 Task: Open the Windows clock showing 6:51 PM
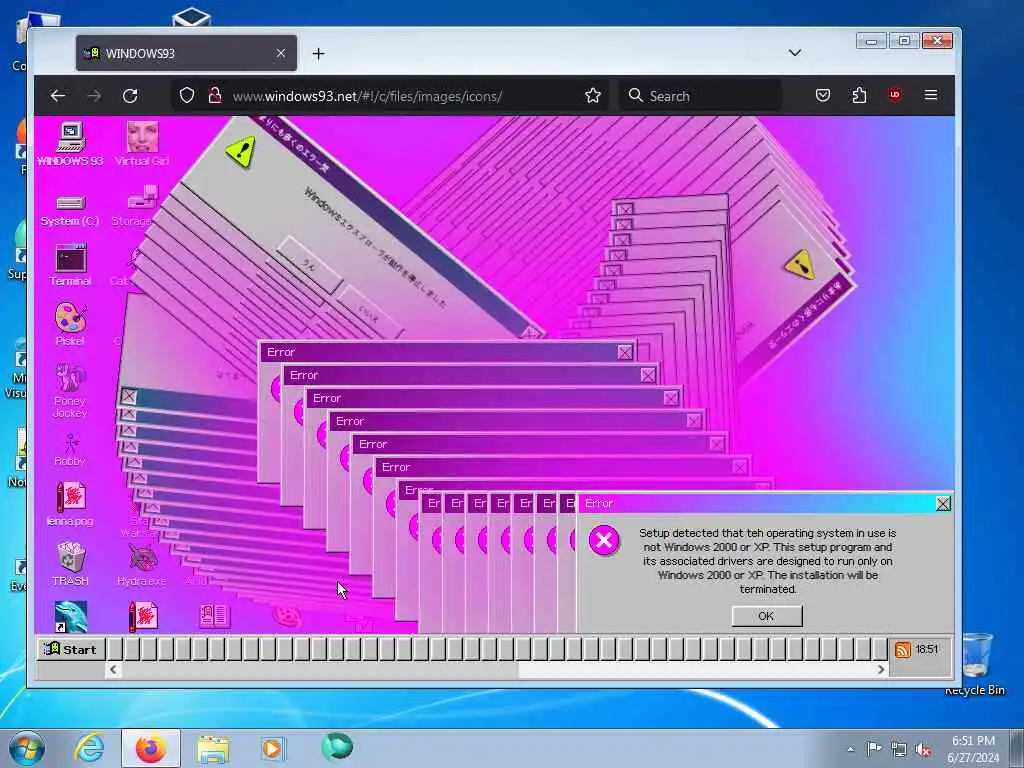pyautogui.click(x=973, y=749)
